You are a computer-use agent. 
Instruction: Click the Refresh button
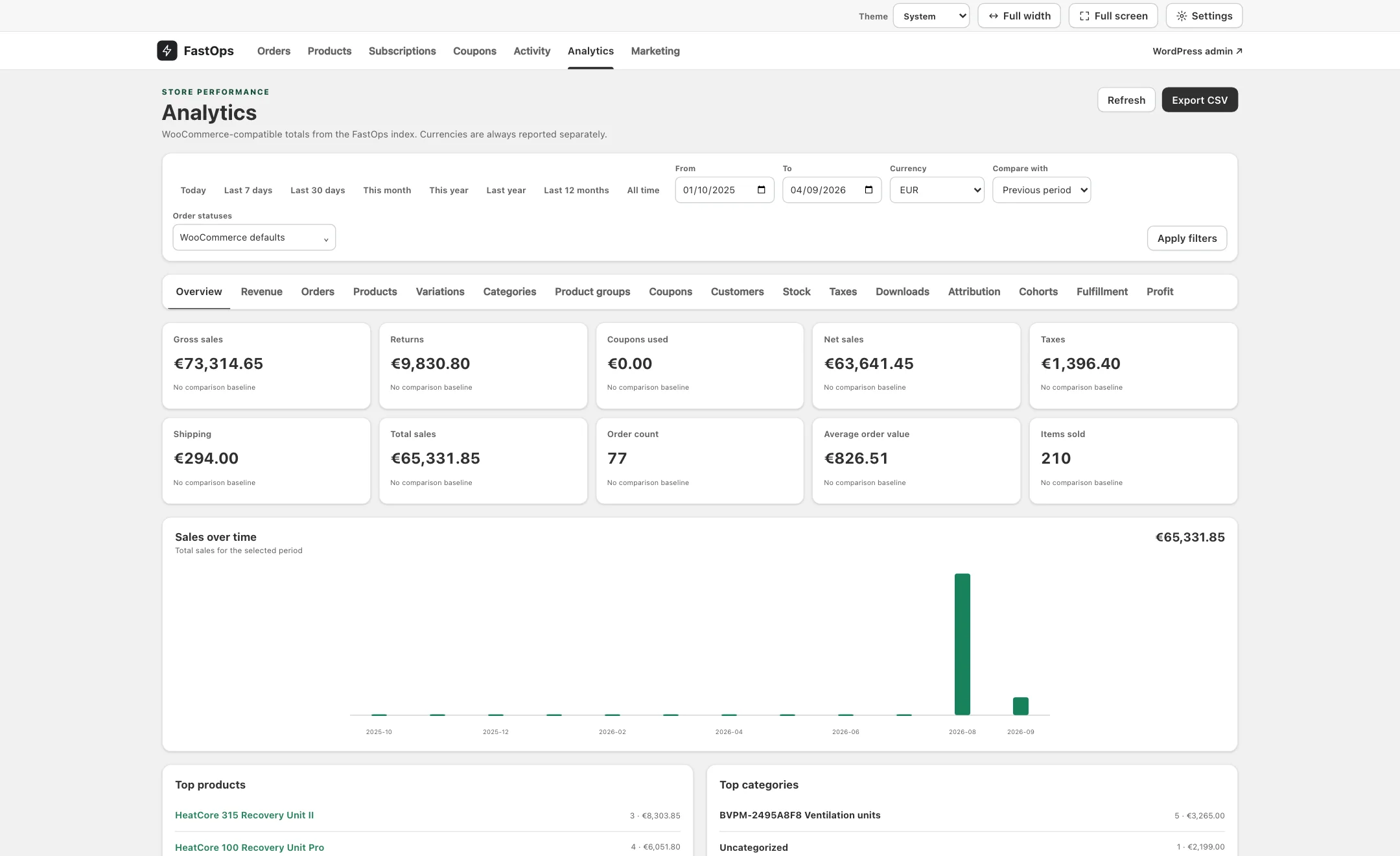click(x=1126, y=100)
